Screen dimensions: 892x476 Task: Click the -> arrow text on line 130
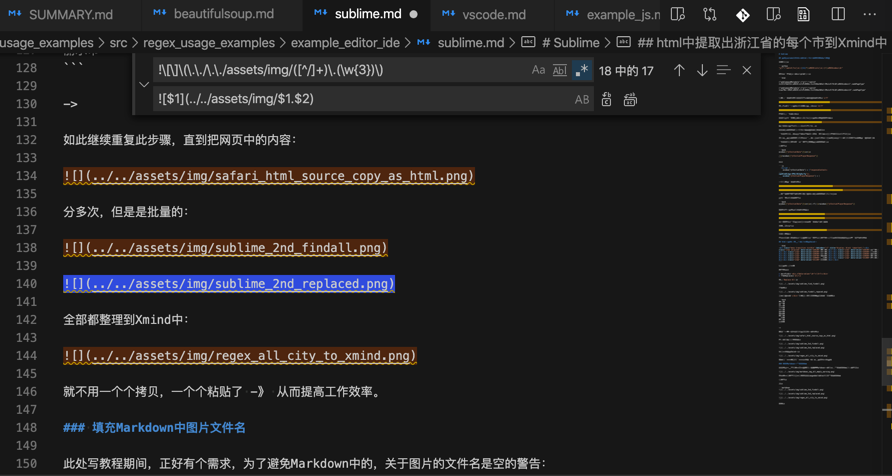pos(70,104)
